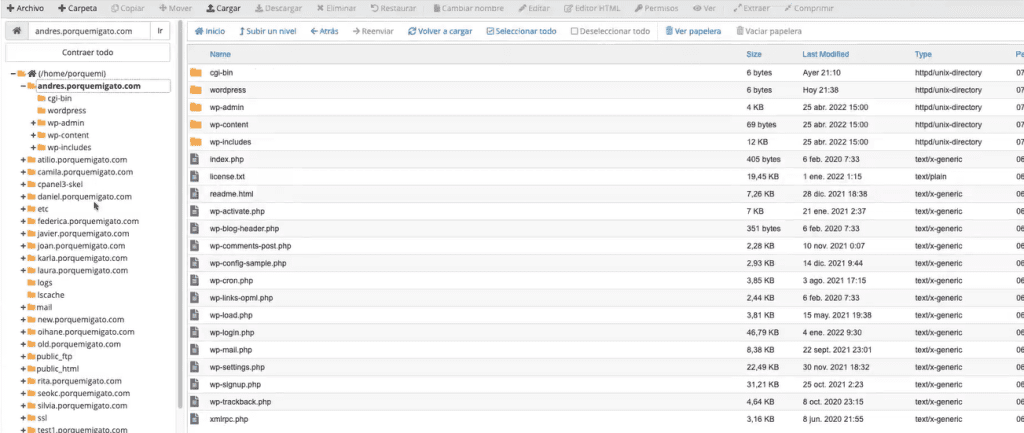Select cgi-bin in the folder tree

pyautogui.click(x=59, y=98)
